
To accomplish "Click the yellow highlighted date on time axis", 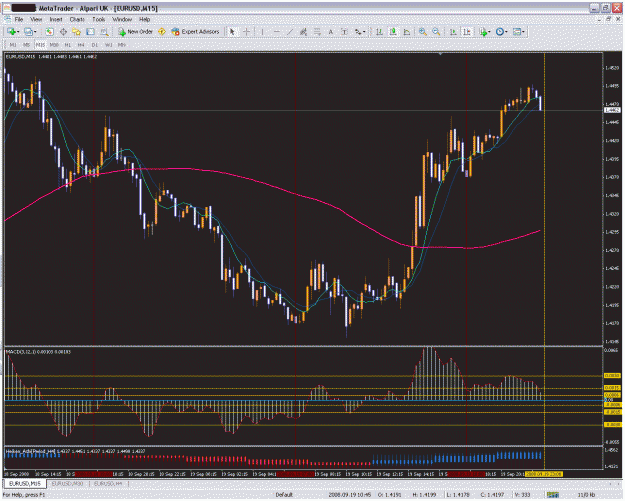I will (544, 474).
